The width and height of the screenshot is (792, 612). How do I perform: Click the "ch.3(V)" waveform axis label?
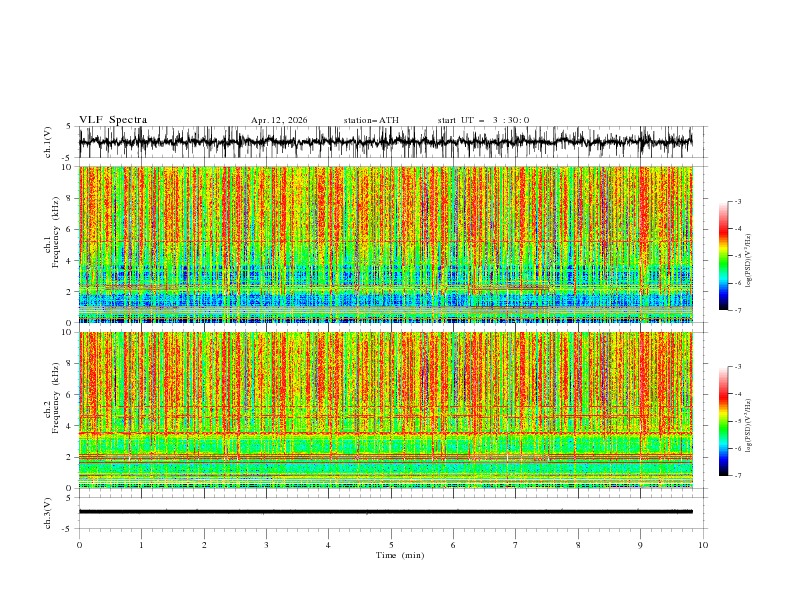48,513
